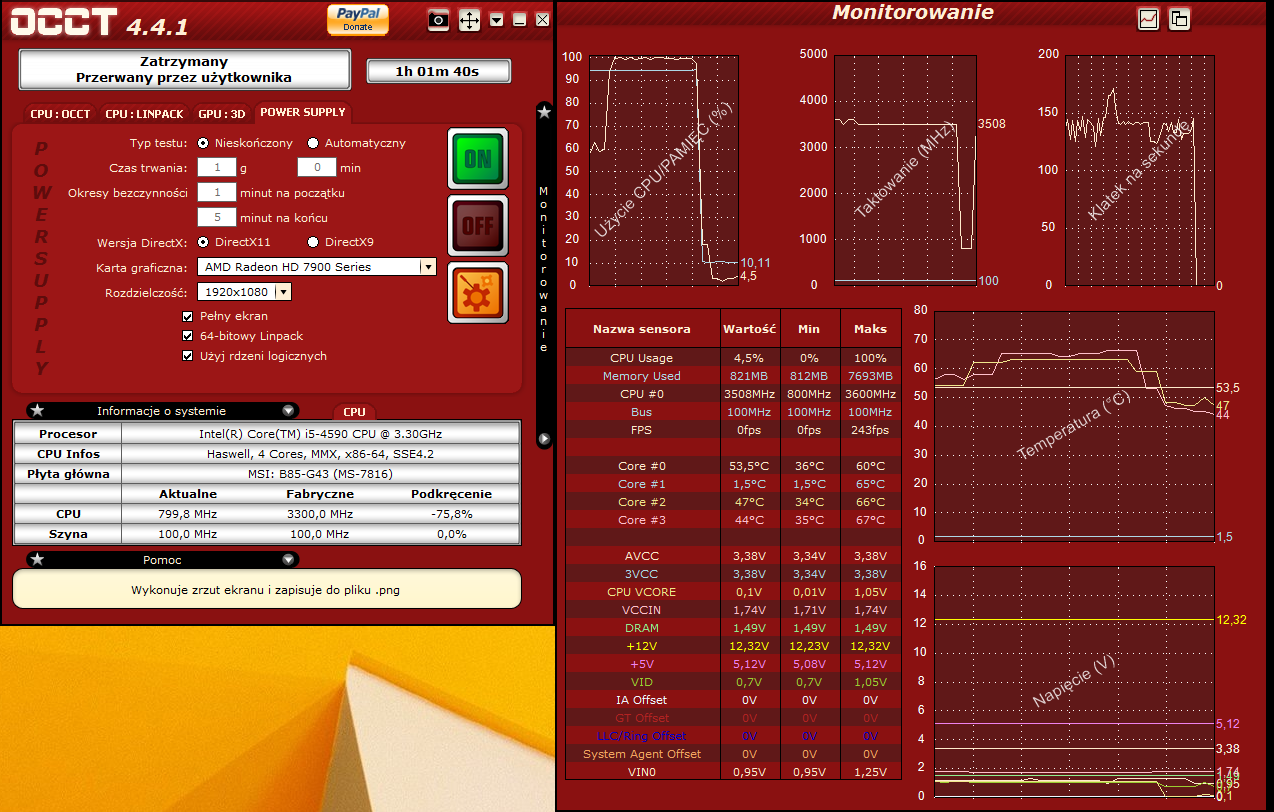Click the Monitorowanie graph view icon
Screen dimensions: 1274x812
(x=1148, y=18)
